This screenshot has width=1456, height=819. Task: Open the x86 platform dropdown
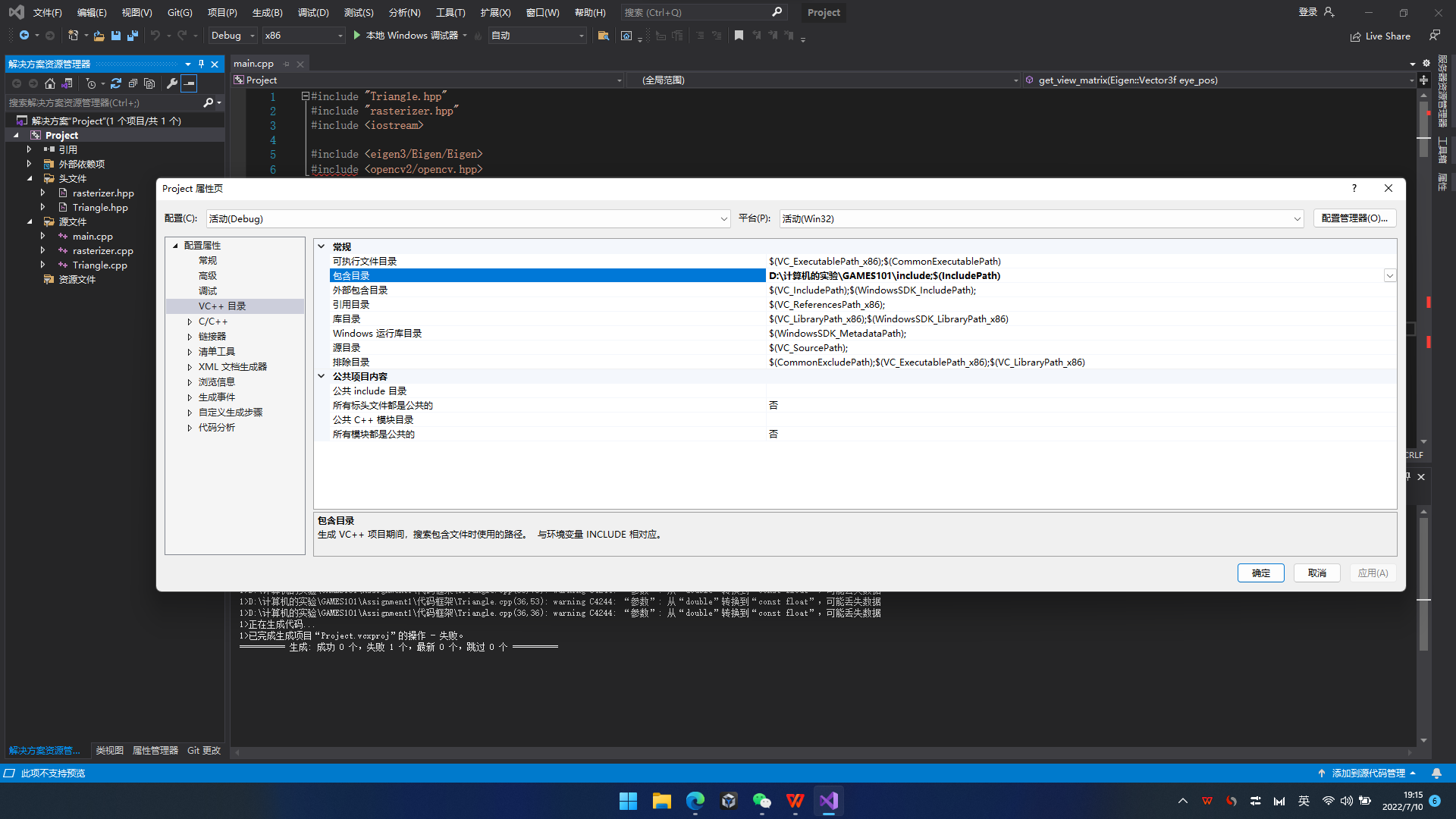tap(339, 36)
